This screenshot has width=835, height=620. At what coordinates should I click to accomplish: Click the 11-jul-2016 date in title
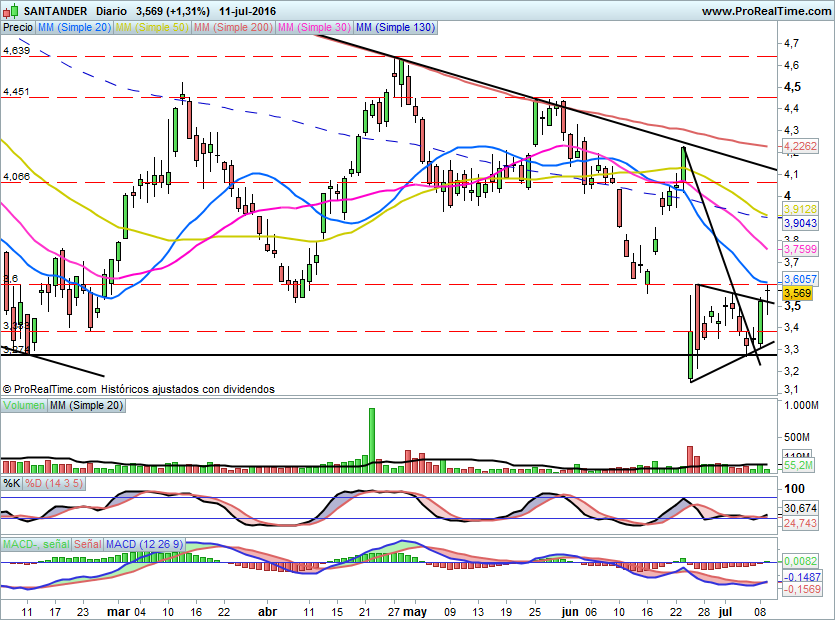coord(248,11)
